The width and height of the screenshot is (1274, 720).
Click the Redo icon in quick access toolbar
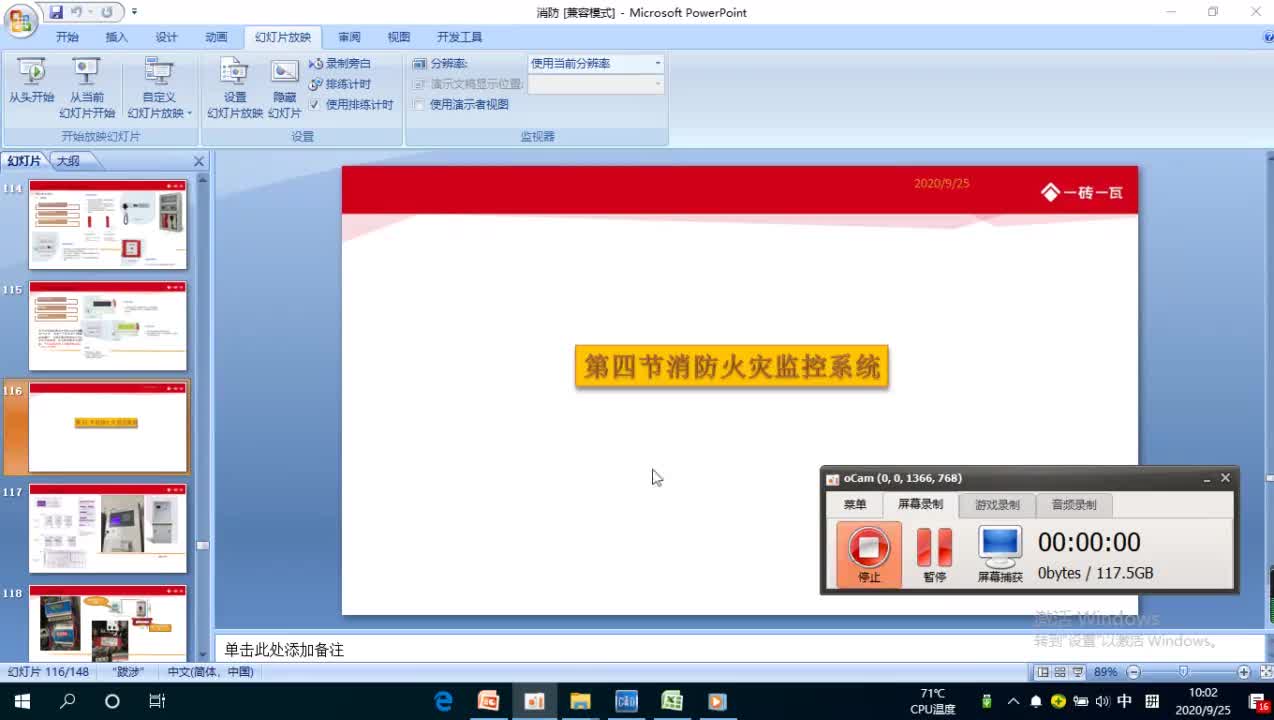click(106, 12)
